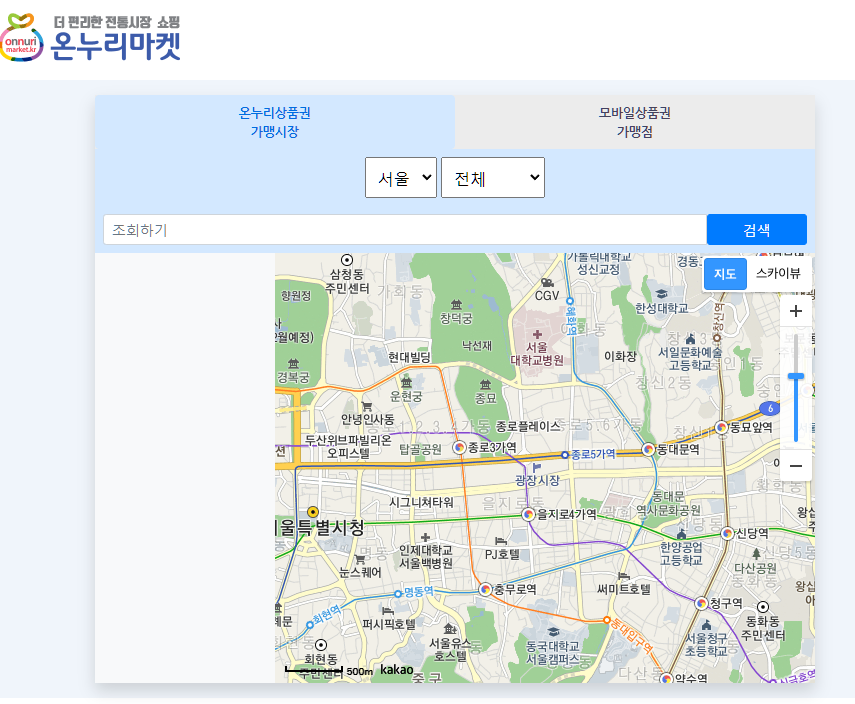This screenshot has height=704, width=855.
Task: Switch to 모바일상품권 가맹점 tab
Action: (635, 122)
